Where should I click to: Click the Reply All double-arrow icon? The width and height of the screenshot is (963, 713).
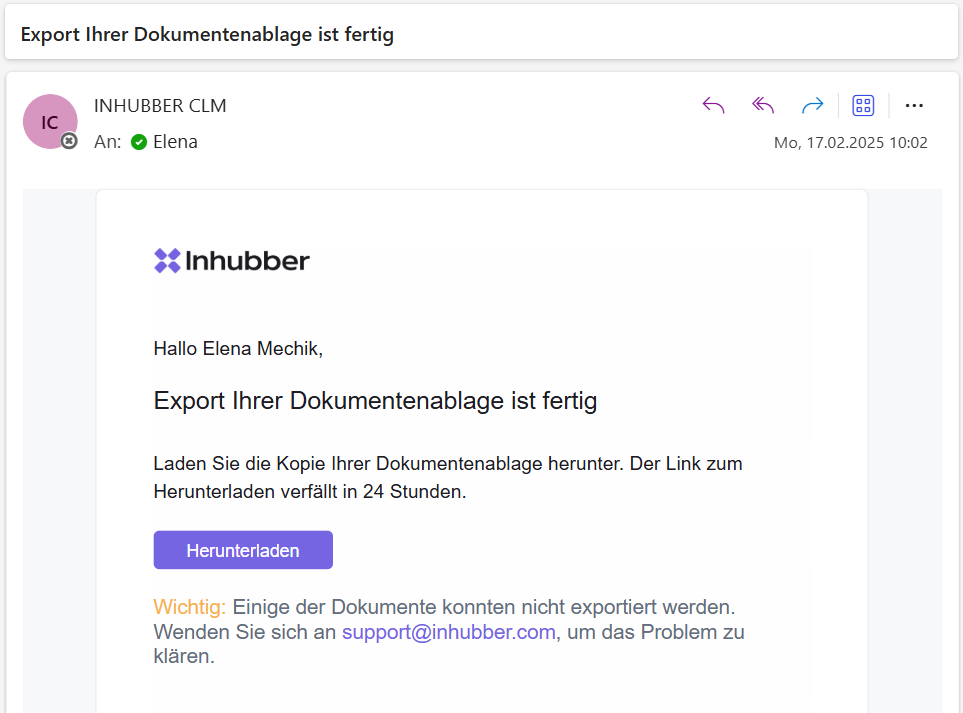(x=763, y=106)
